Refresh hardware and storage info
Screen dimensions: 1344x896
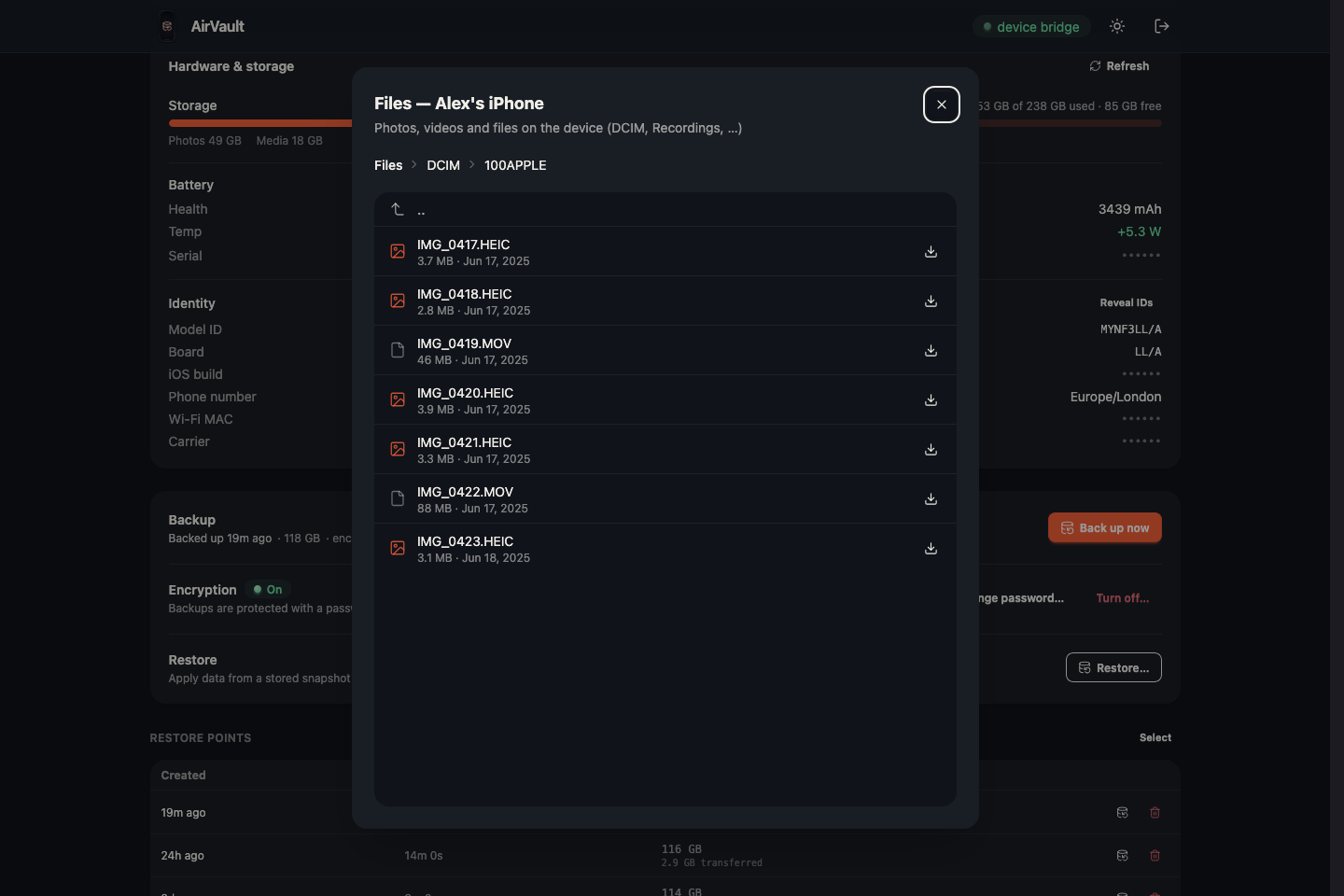point(1119,66)
